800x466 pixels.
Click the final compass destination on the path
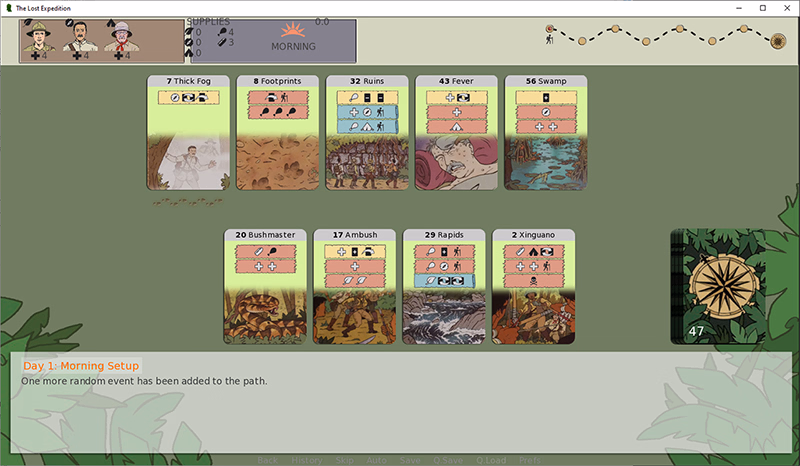pyautogui.click(x=778, y=41)
